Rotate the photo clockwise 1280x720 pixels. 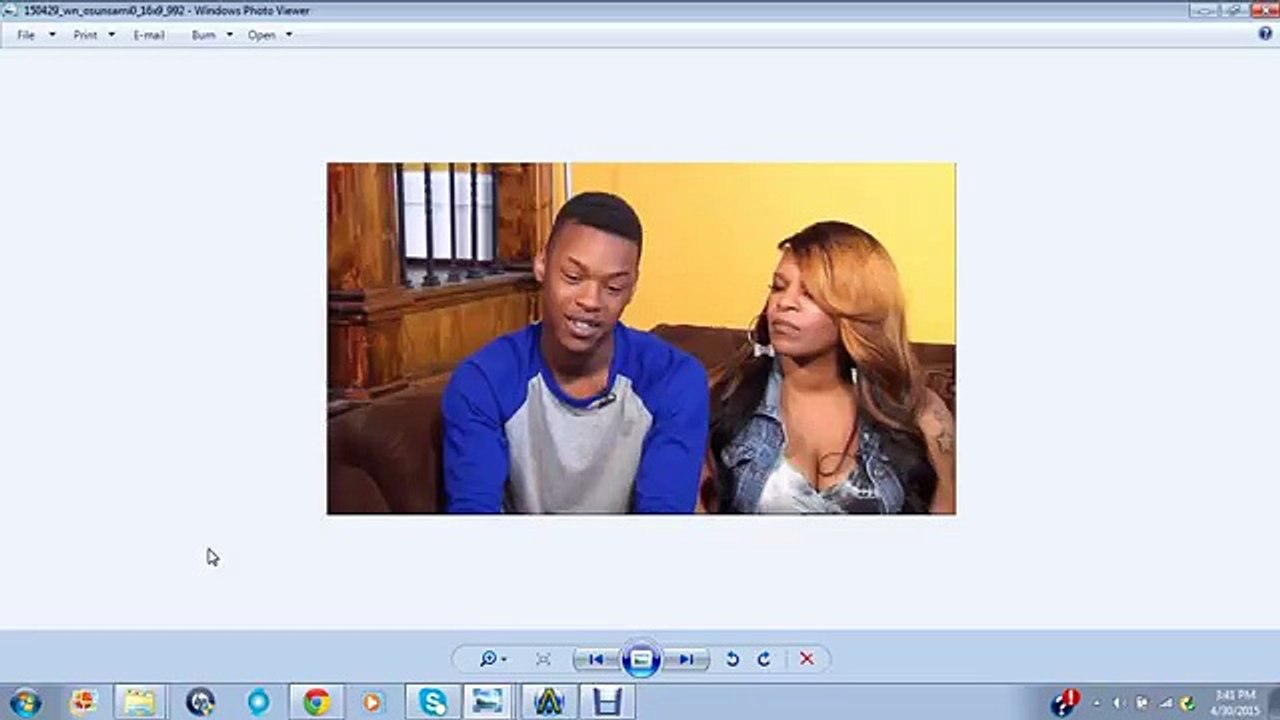tap(764, 659)
